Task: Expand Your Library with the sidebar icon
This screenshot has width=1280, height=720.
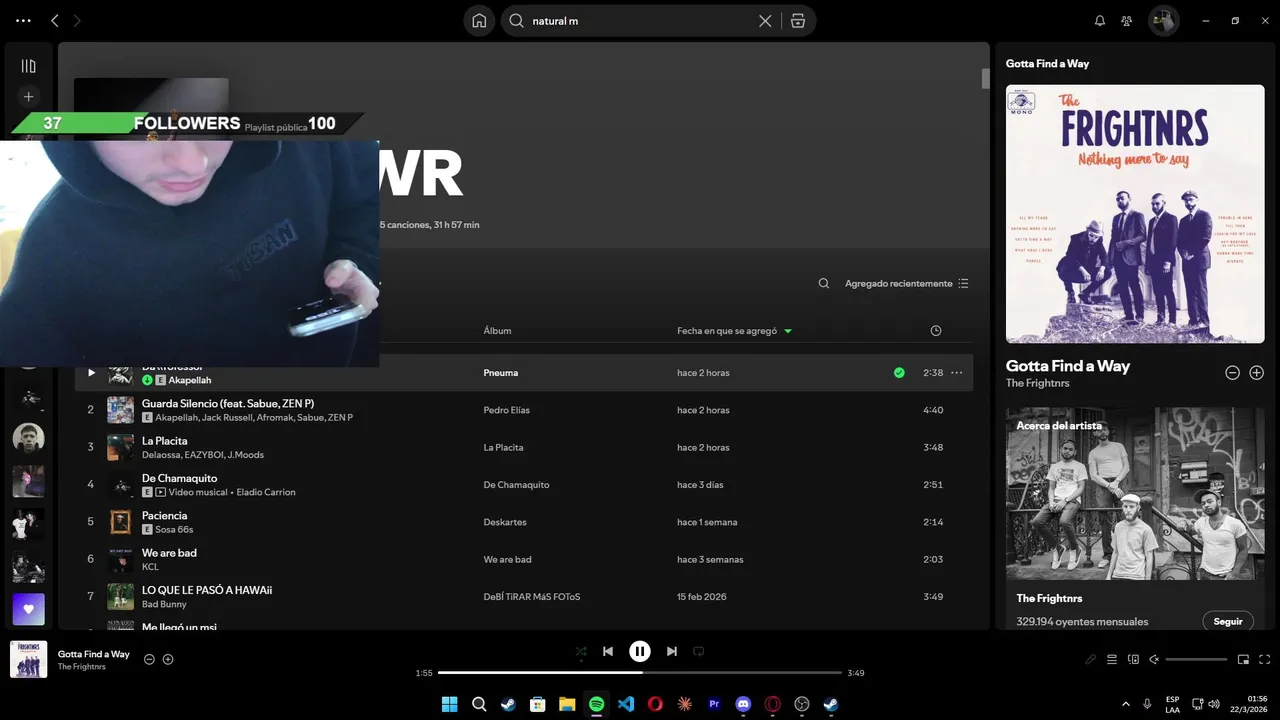Action: click(28, 66)
